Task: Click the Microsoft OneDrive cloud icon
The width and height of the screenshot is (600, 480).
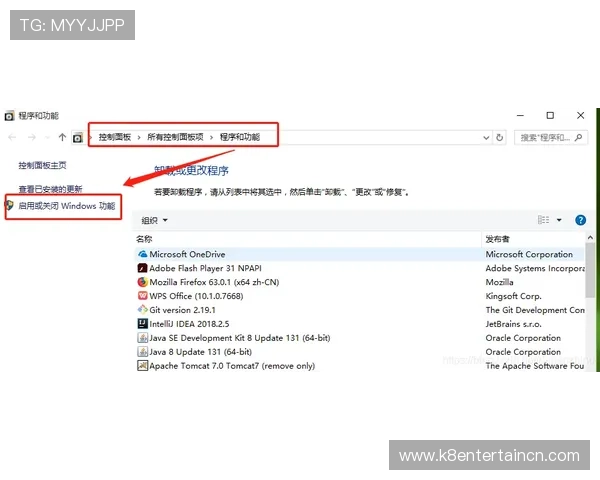Action: tap(142, 254)
